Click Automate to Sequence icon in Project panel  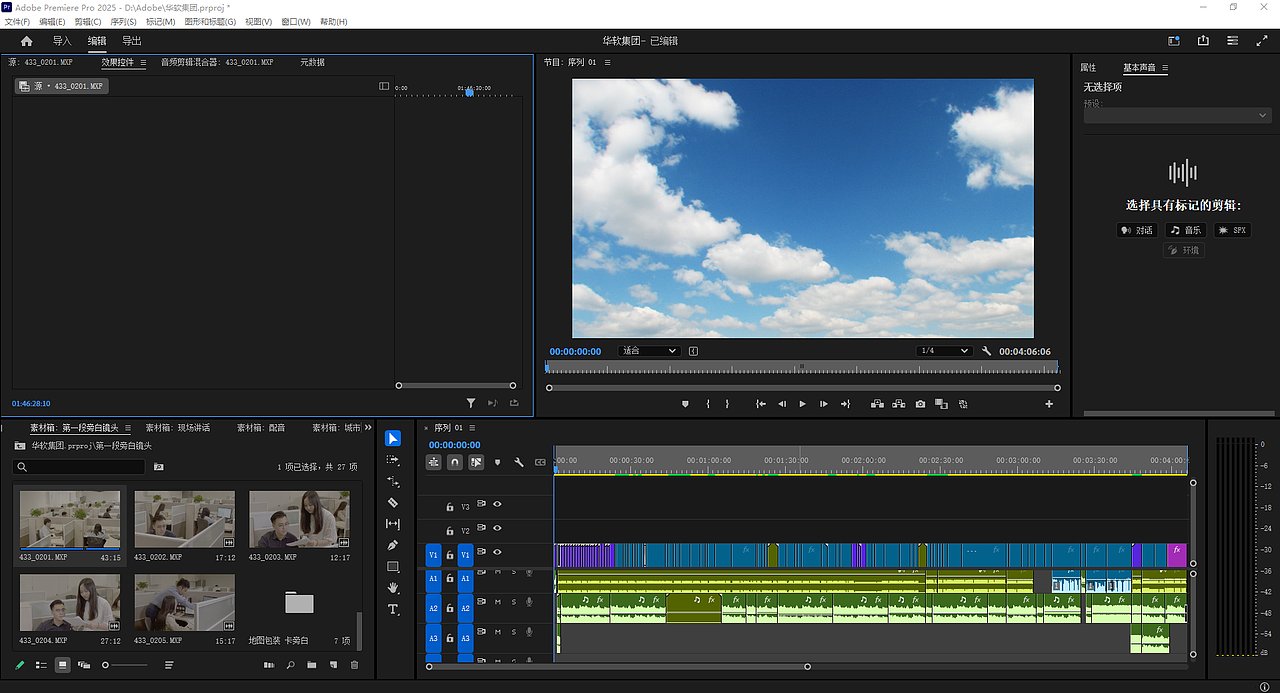click(269, 665)
